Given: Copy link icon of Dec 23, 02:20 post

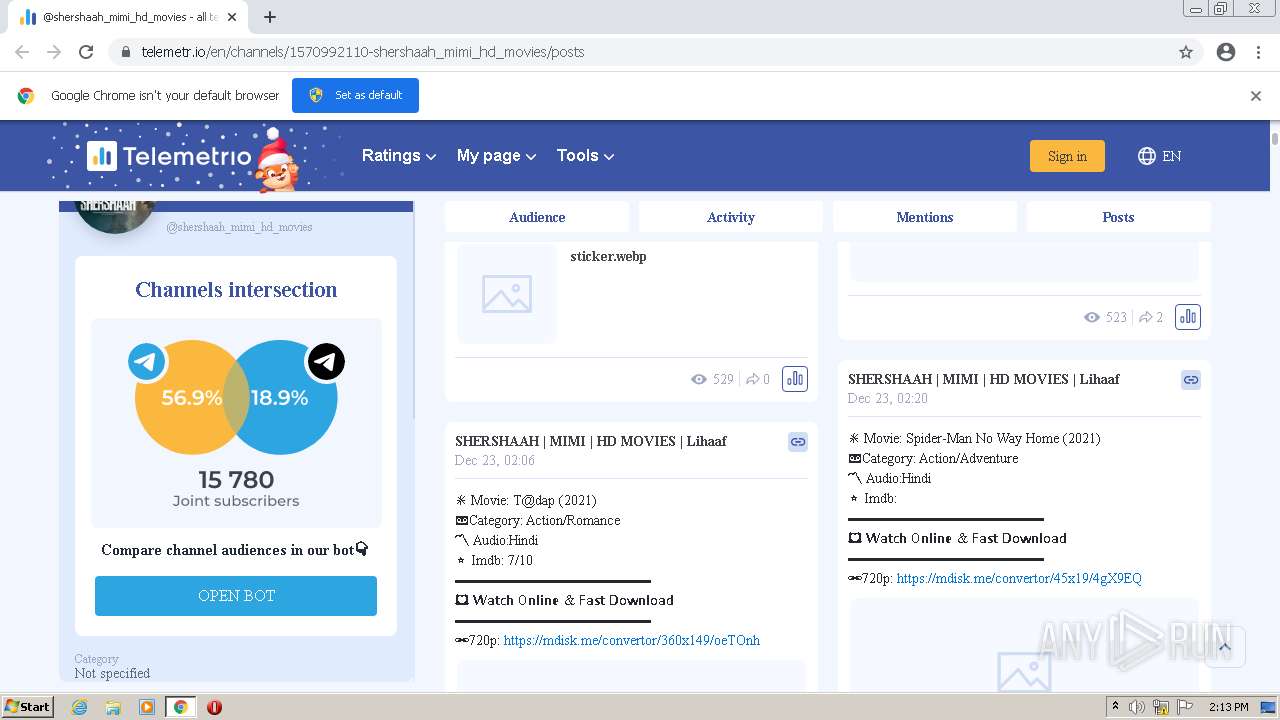Looking at the screenshot, I should [x=1191, y=379].
